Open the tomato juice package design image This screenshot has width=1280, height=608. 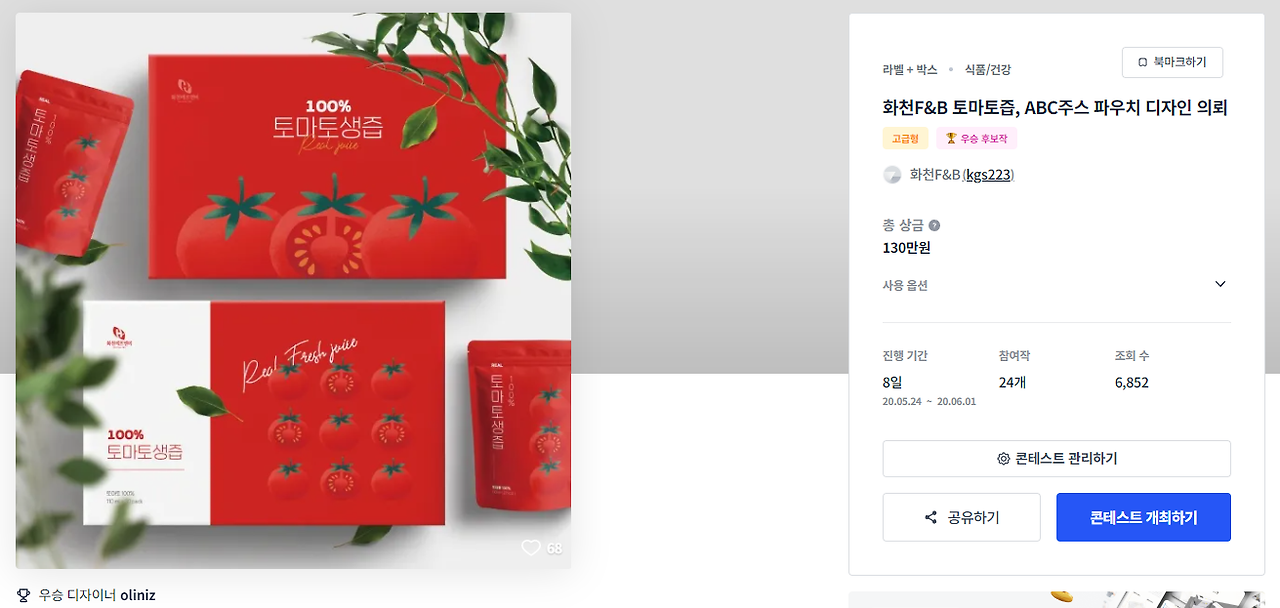click(293, 290)
